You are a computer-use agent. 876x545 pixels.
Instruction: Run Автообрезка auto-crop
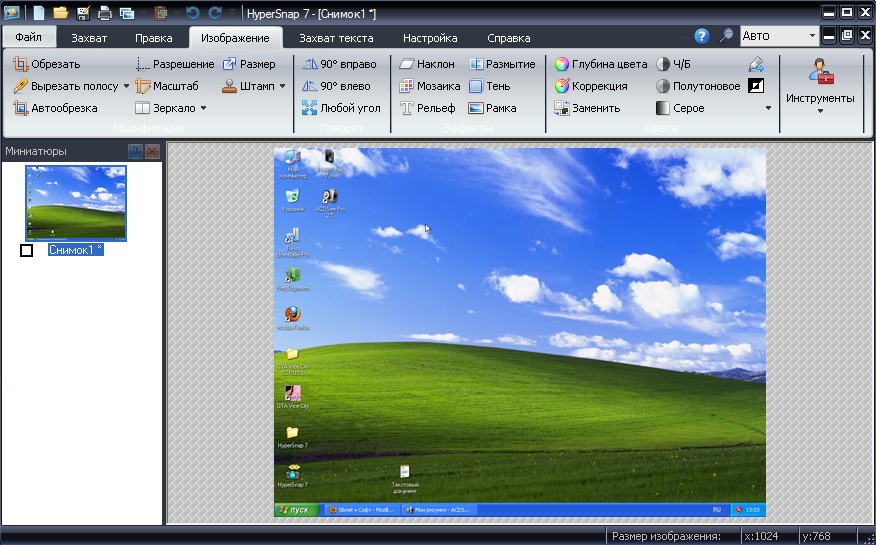55,108
